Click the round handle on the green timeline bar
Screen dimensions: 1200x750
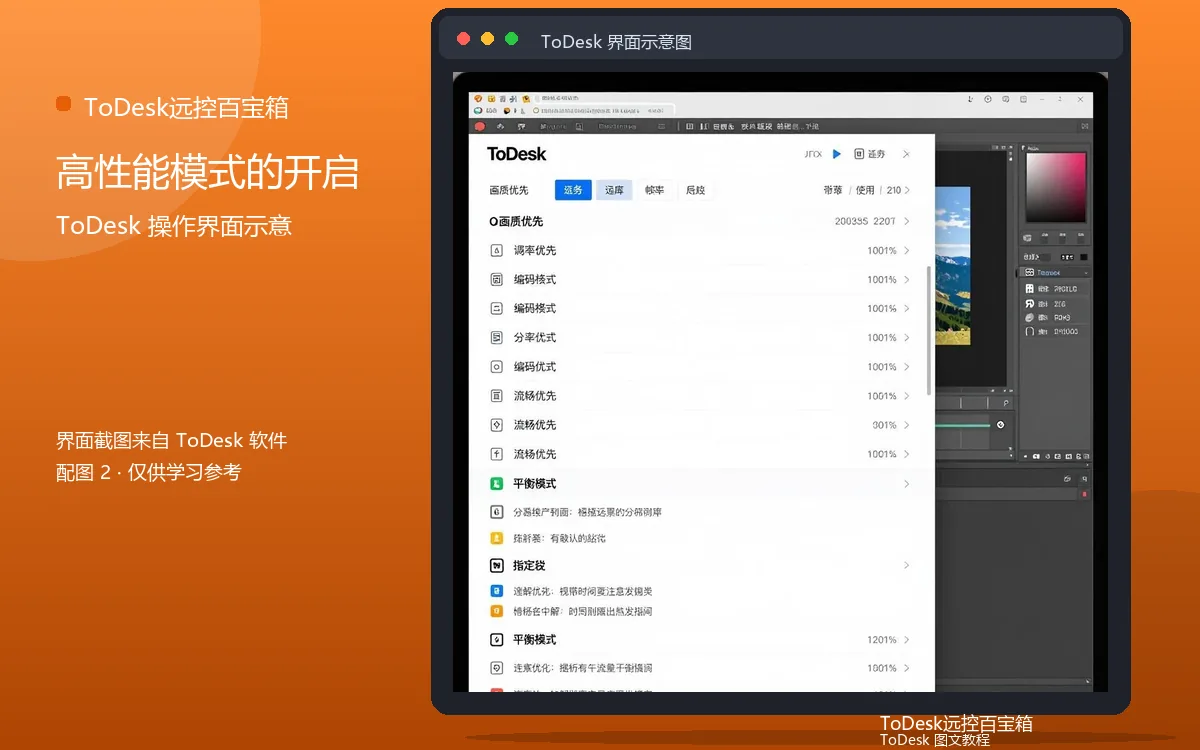(999, 425)
